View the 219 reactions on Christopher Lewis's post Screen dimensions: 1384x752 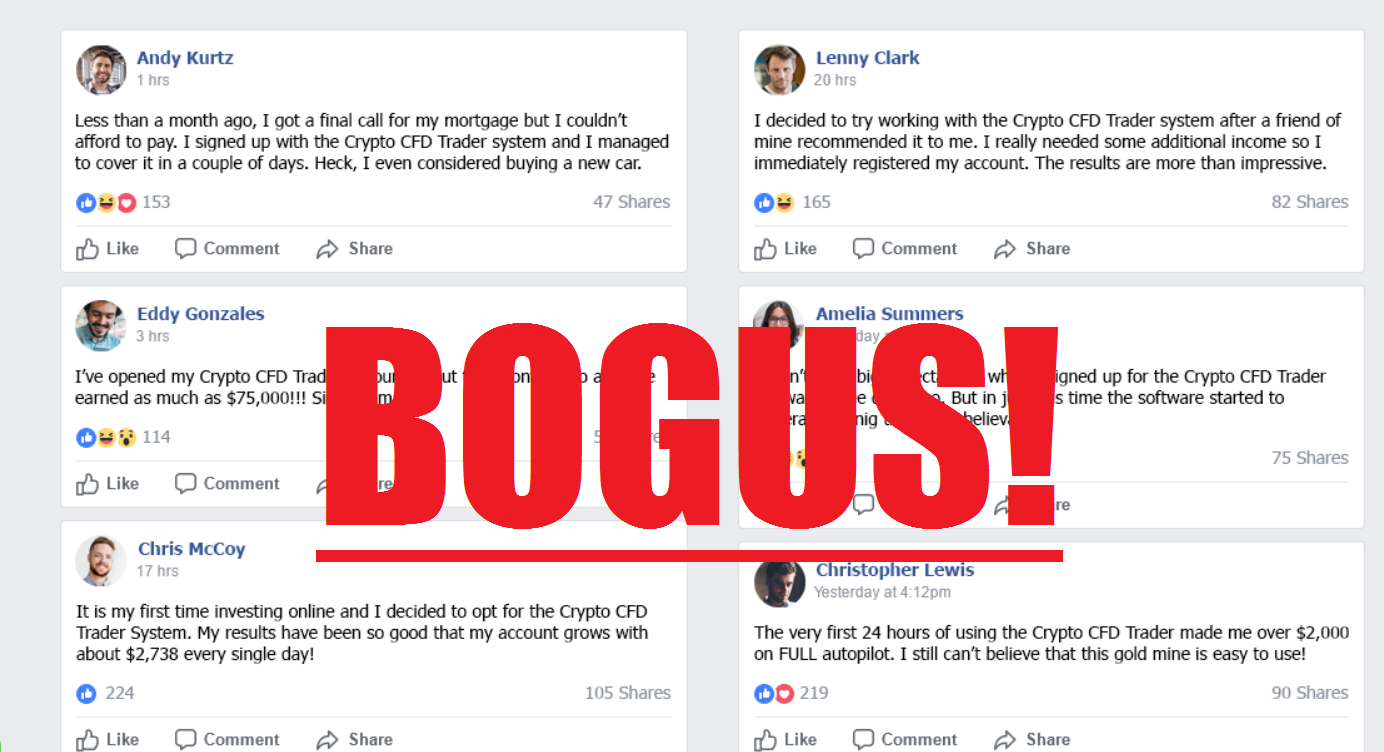click(791, 693)
